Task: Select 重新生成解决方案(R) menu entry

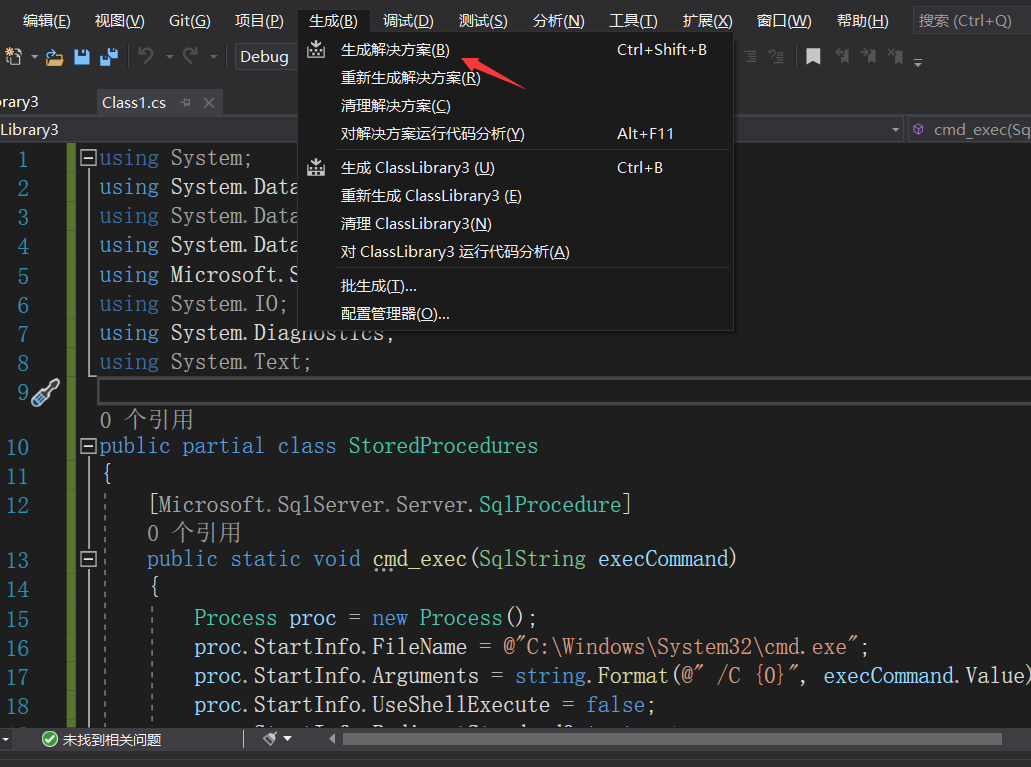Action: coord(516,78)
